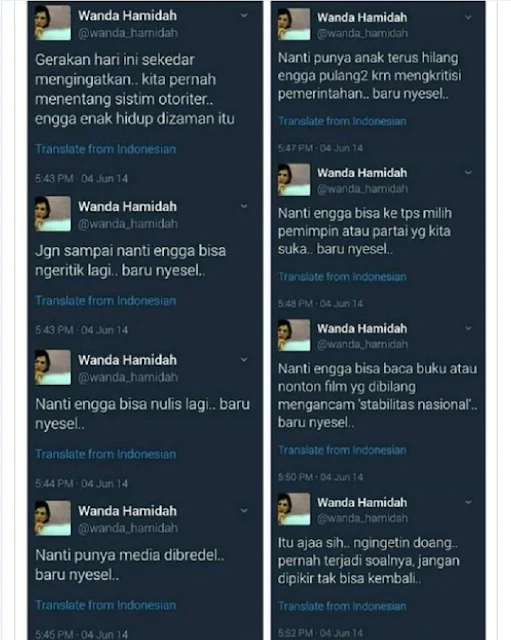
Task: Open @wanda_hamidah handle above 'nulis lagi' tweet
Action: tap(128, 377)
